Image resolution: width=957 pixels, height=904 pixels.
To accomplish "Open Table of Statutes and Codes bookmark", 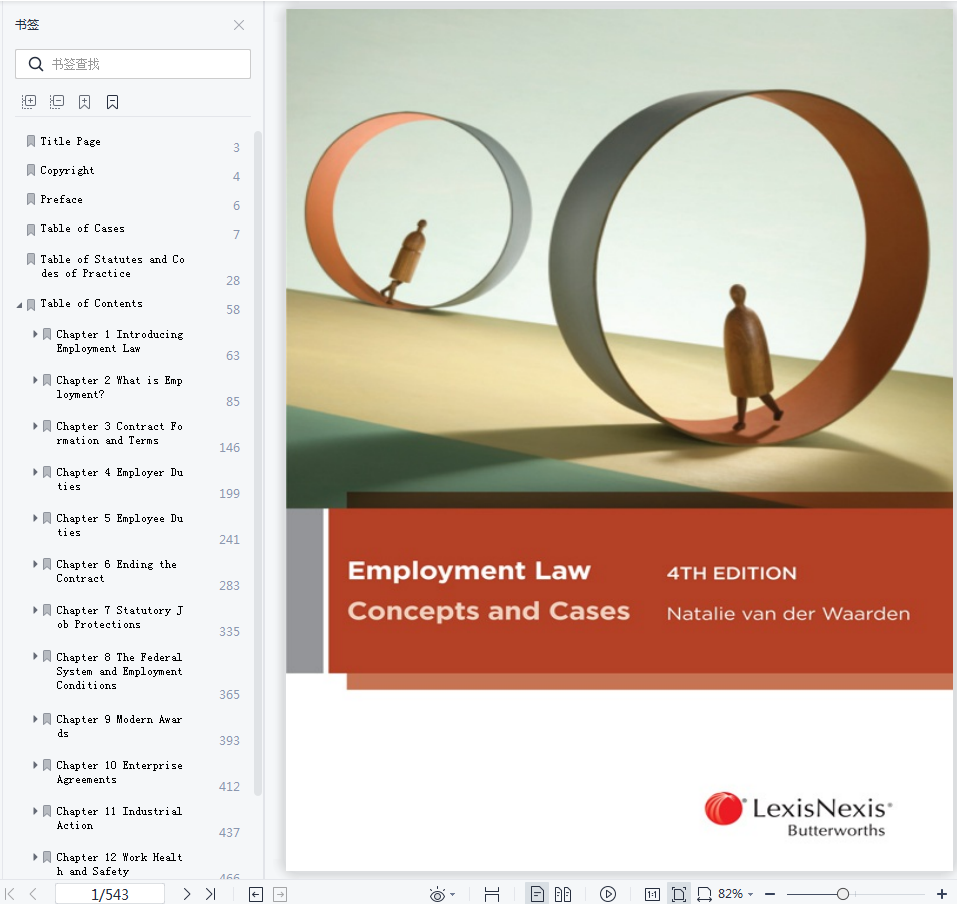I will [112, 266].
